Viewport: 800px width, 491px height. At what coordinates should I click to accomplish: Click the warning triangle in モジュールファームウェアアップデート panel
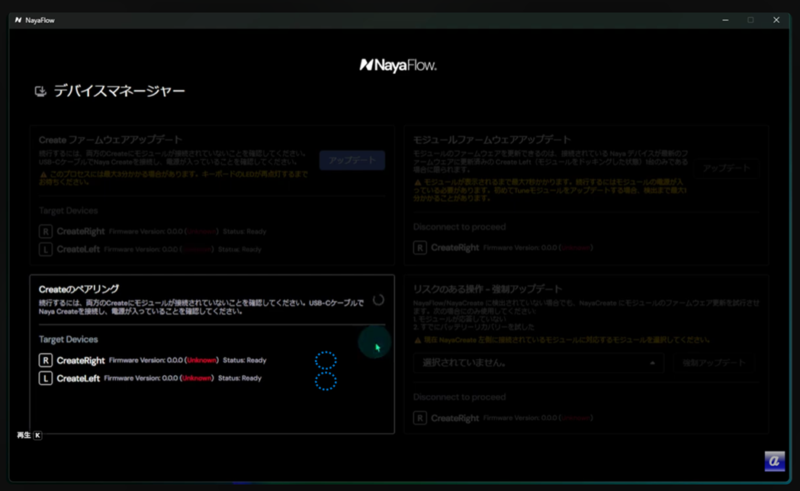click(x=418, y=182)
